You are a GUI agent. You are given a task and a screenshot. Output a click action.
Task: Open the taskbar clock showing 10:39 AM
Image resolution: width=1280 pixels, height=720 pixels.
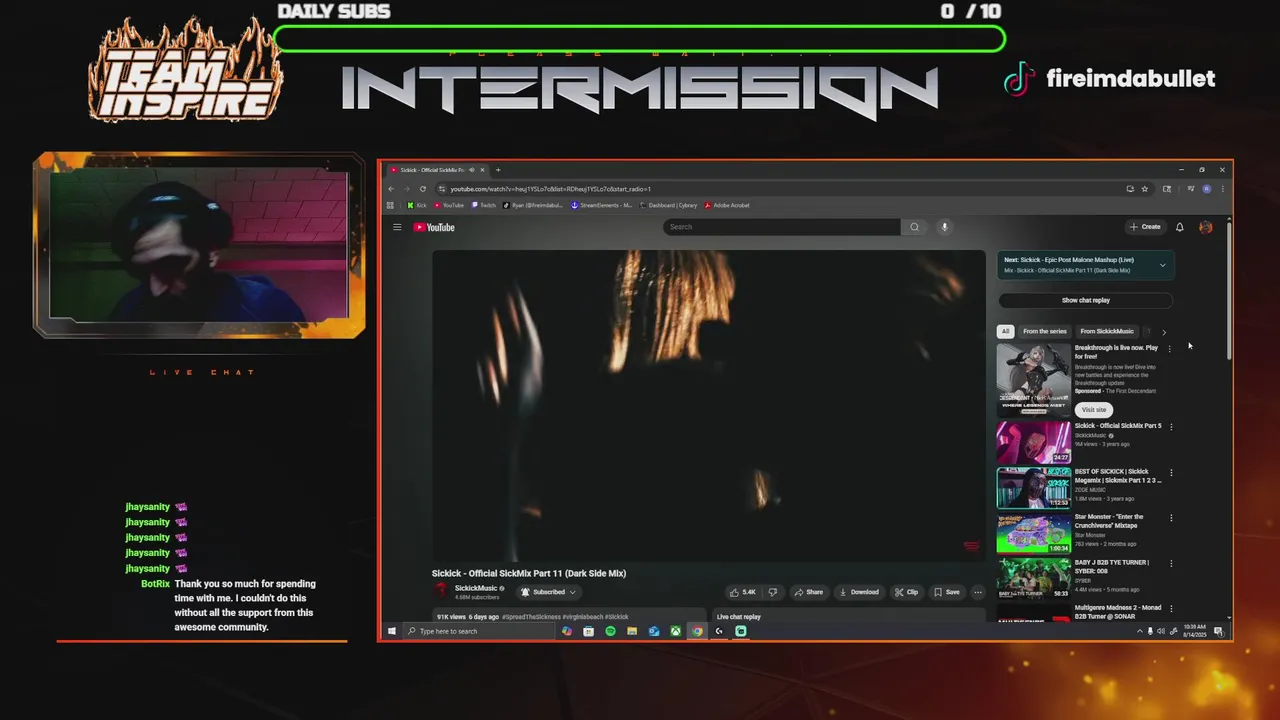(x=1195, y=631)
